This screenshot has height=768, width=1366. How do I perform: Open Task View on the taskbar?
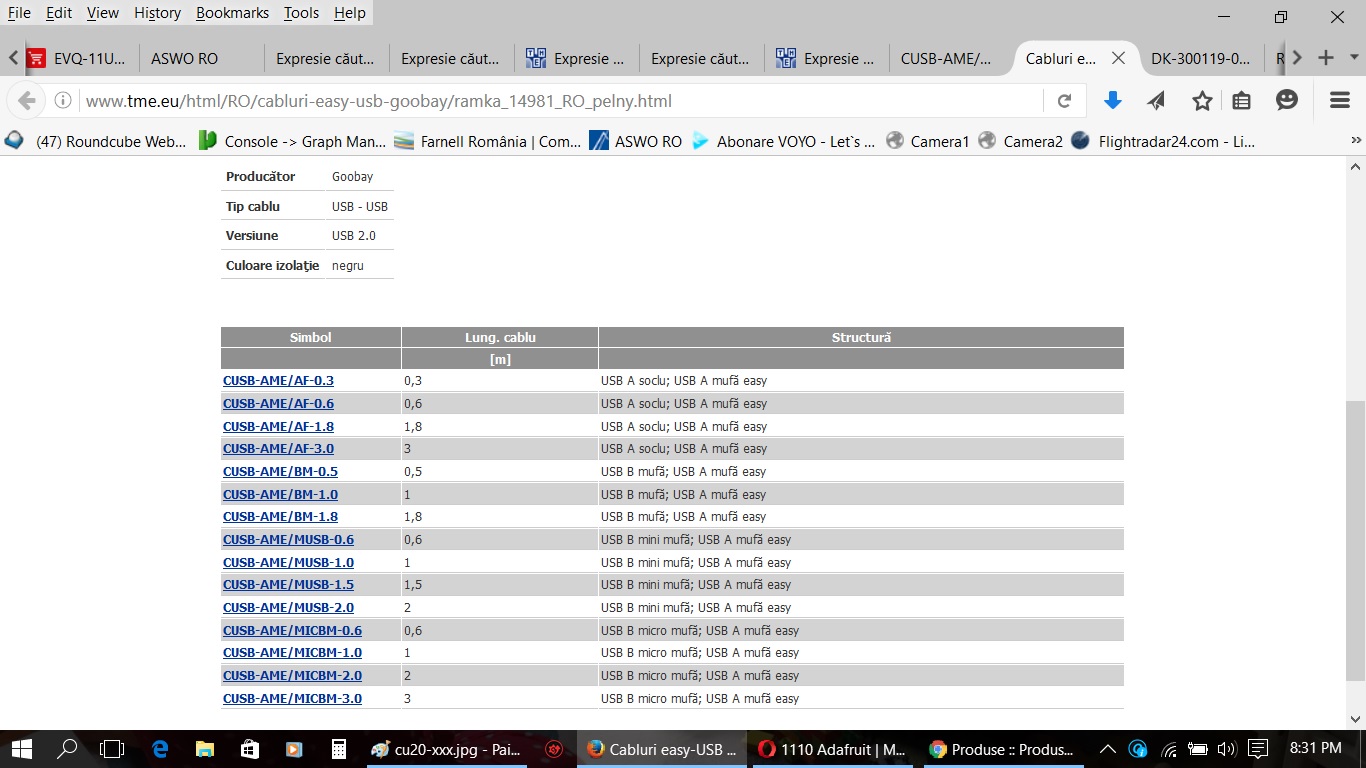113,748
